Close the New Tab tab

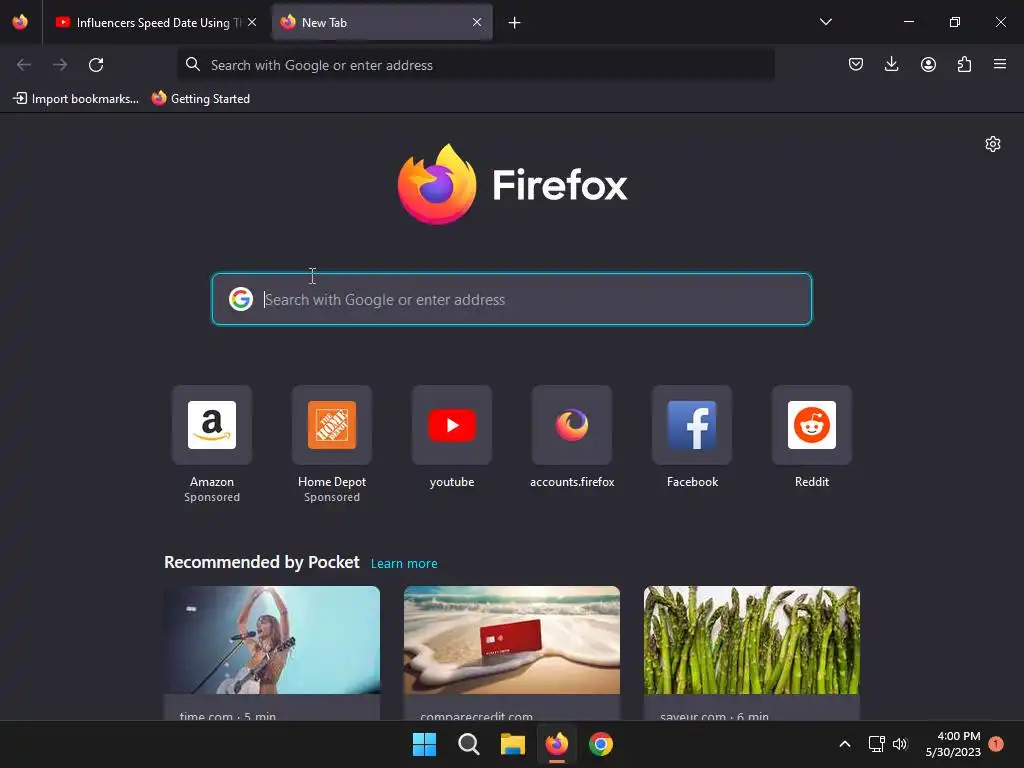pyautogui.click(x=477, y=22)
